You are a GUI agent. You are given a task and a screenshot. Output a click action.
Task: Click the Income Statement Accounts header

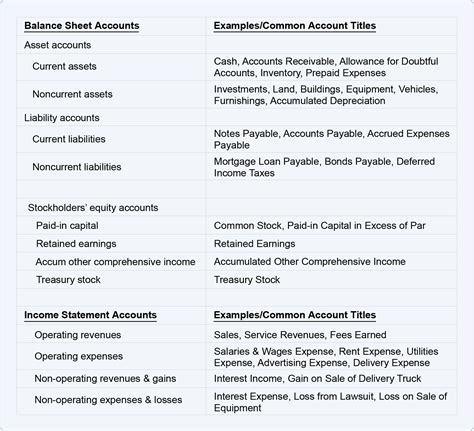tap(90, 315)
